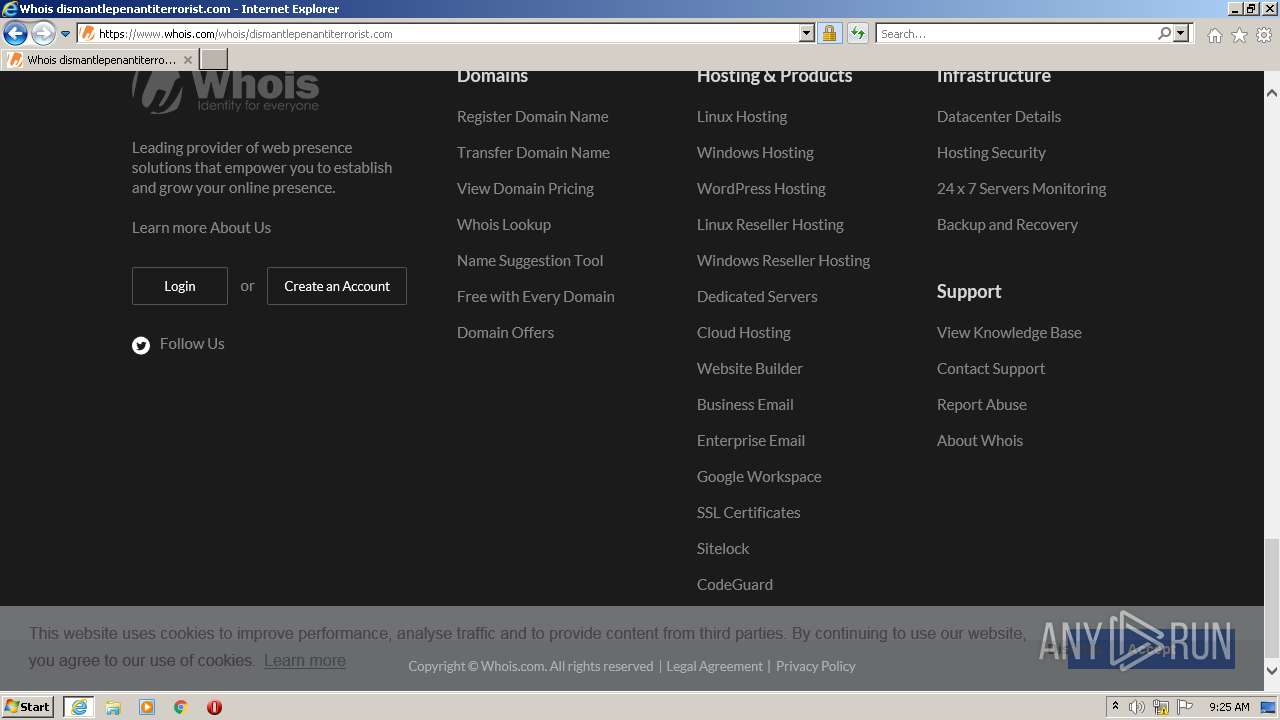Open Privacy Policy footer link
The height and width of the screenshot is (720, 1280).
click(x=816, y=666)
